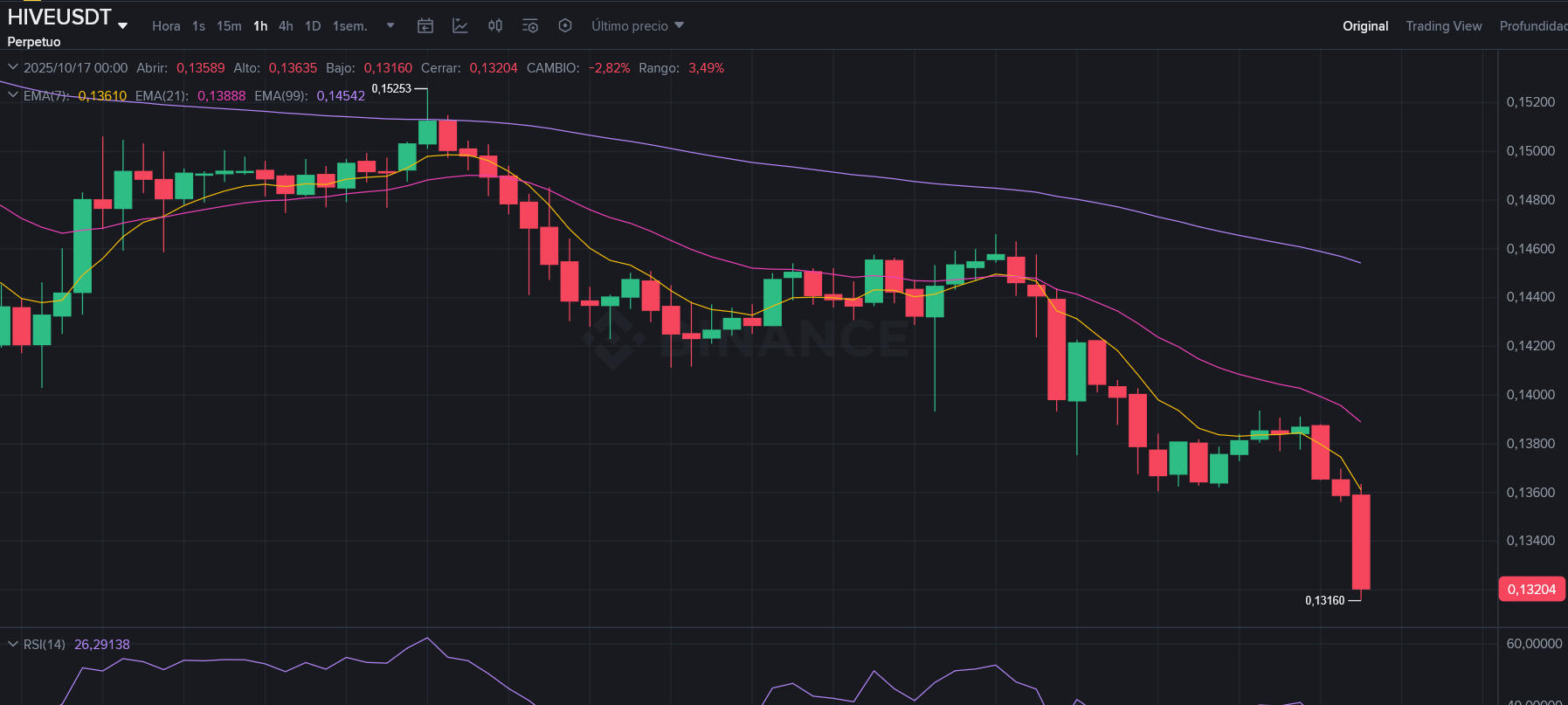Collapse the RSI(14) indicator legend
This screenshot has height=705, width=1568.
tap(13, 644)
